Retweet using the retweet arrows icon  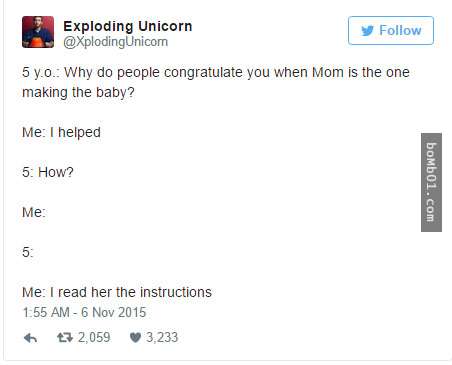pos(65,338)
